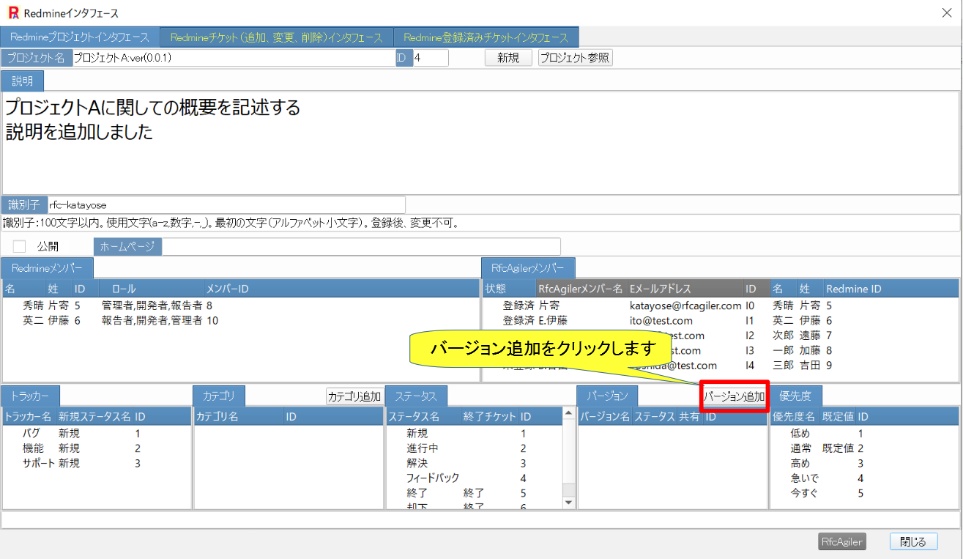This screenshot has width=963, height=559.
Task: Click the バージョン追加 button
Action: [x=735, y=397]
